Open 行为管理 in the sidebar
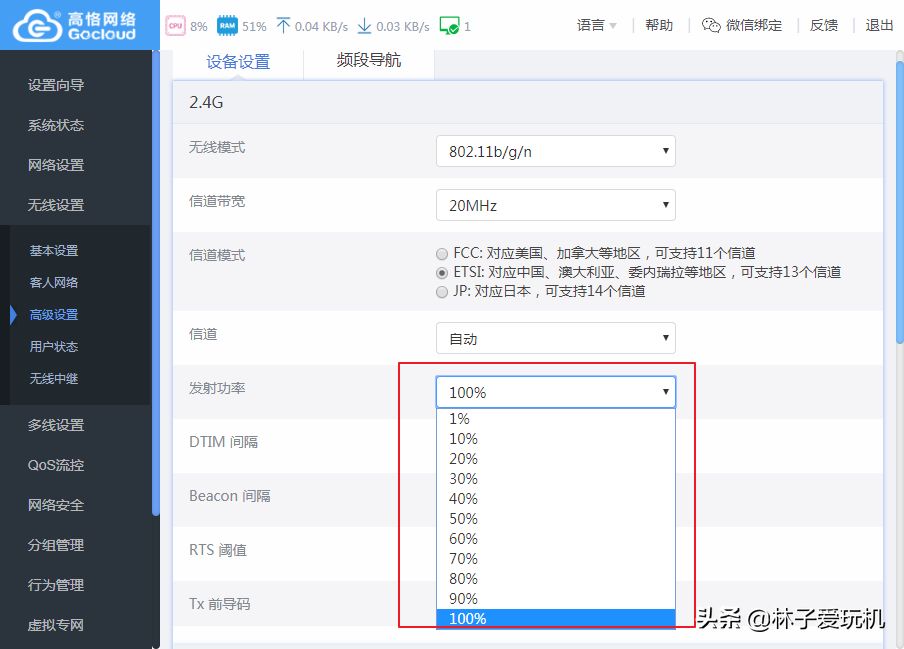Screen dimensions: 904x649 tap(56, 585)
